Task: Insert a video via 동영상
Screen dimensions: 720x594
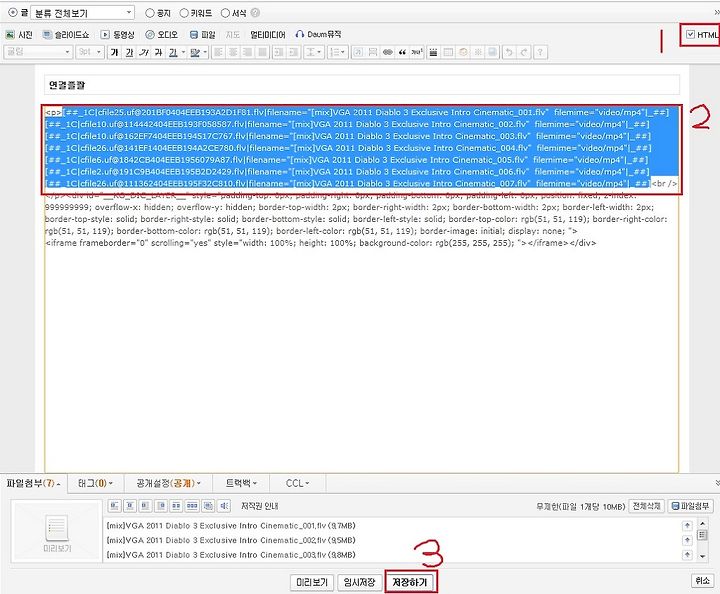Action: 118,34
